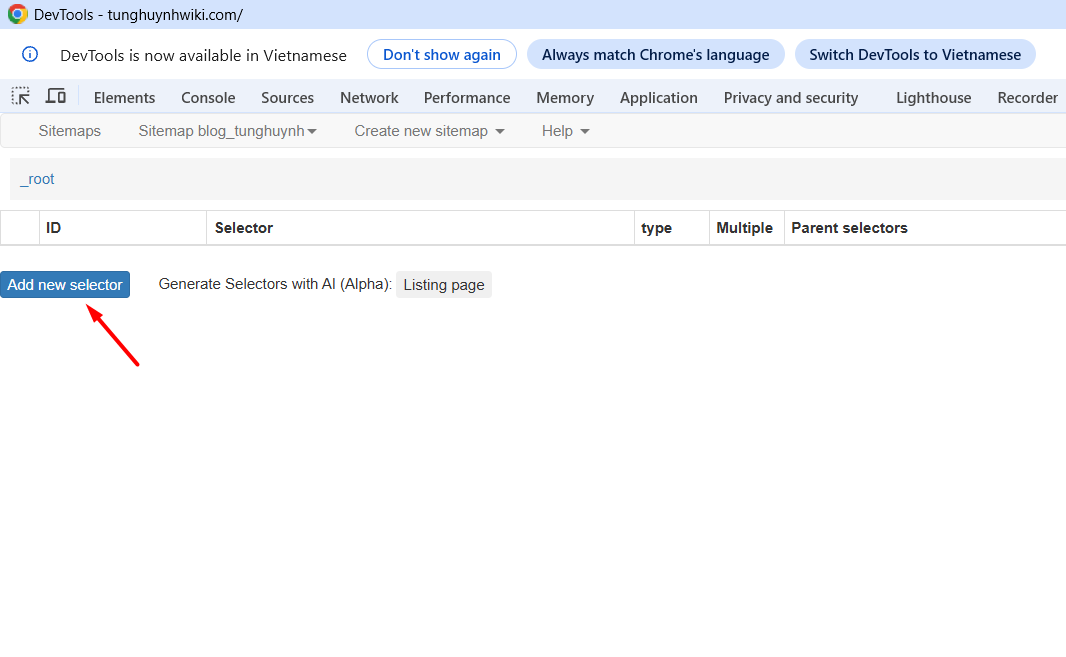Expand the Help dropdown menu

pos(565,131)
